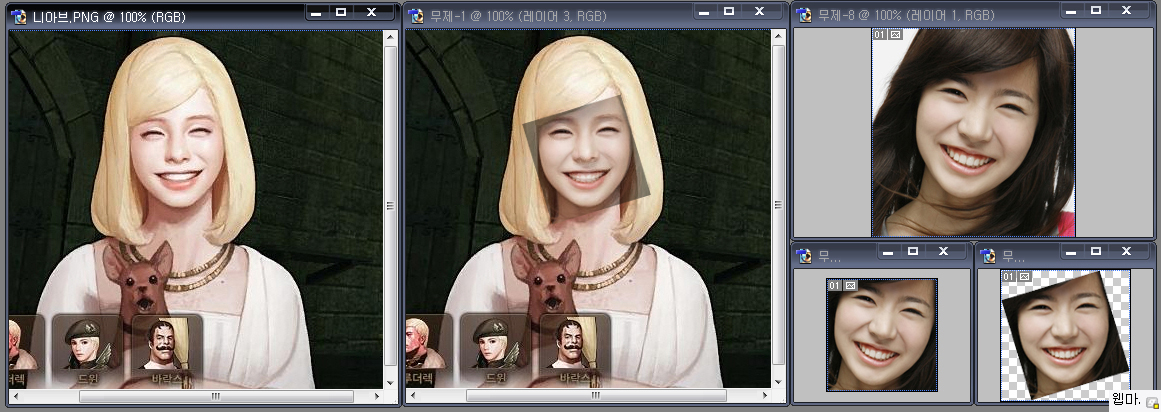This screenshot has height=412, width=1161.
Task: Maximize the 니아브.PNG window
Action: point(341,12)
